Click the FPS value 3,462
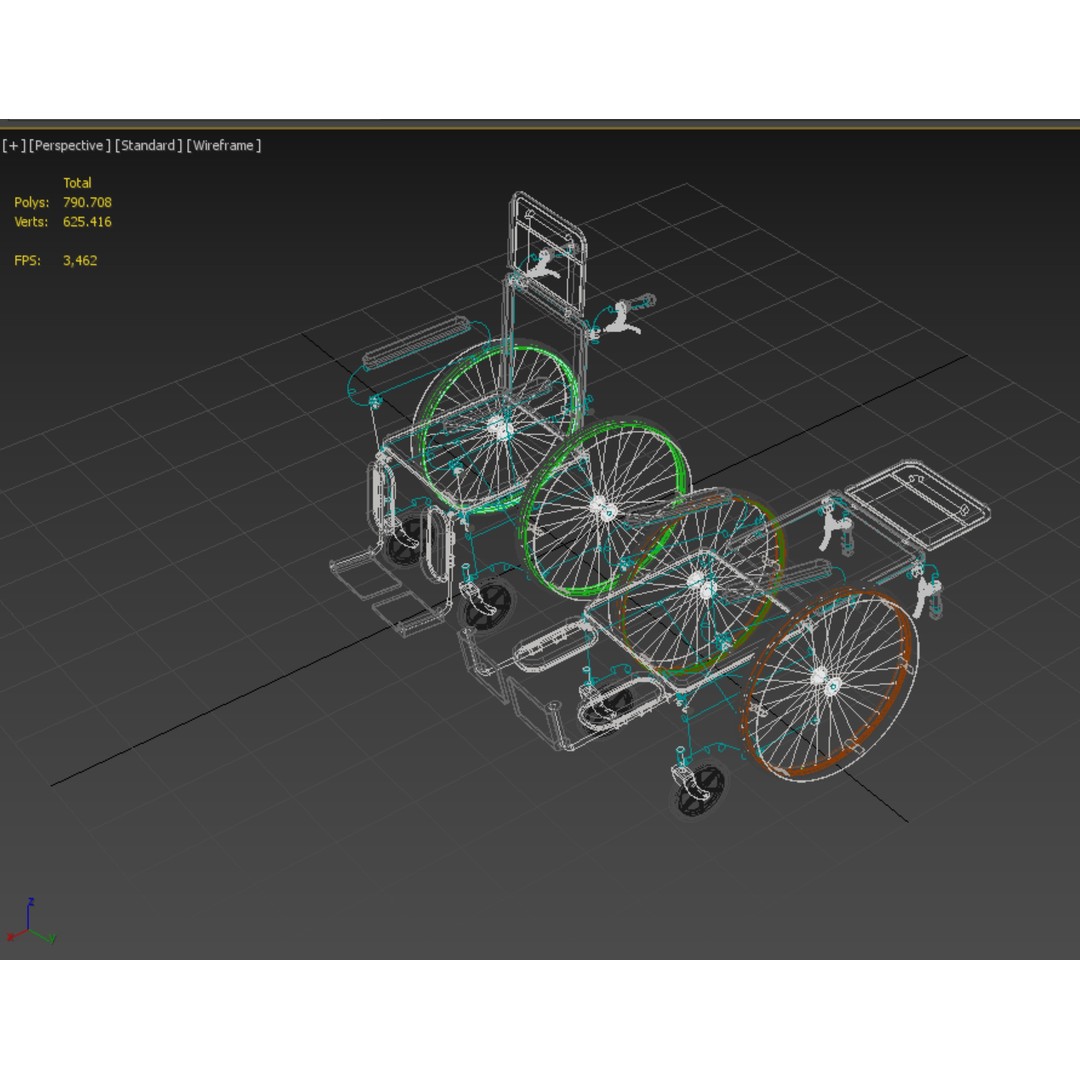Viewport: 1080px width, 1080px height. [x=80, y=260]
